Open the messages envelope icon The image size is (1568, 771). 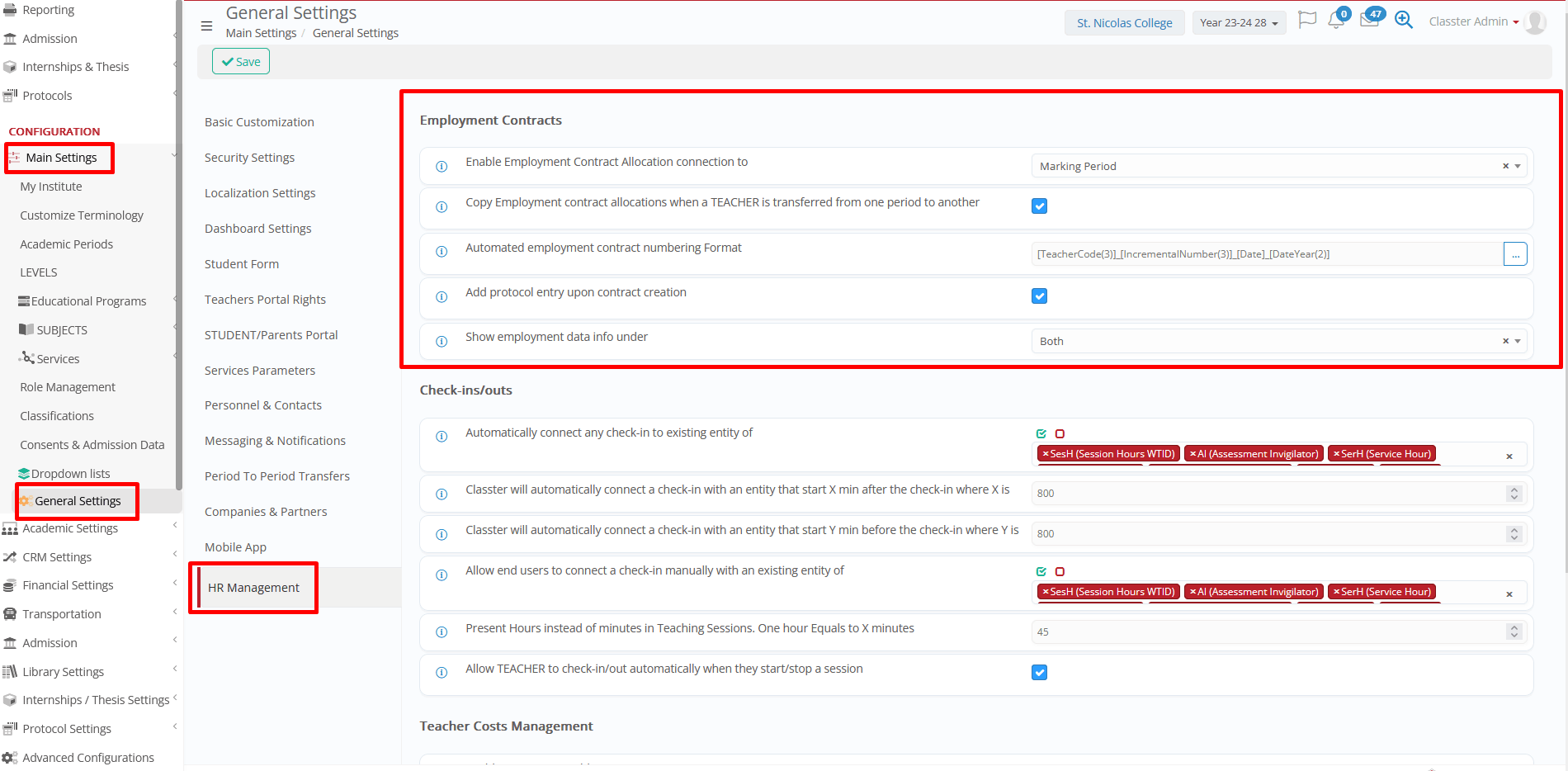point(1369,21)
